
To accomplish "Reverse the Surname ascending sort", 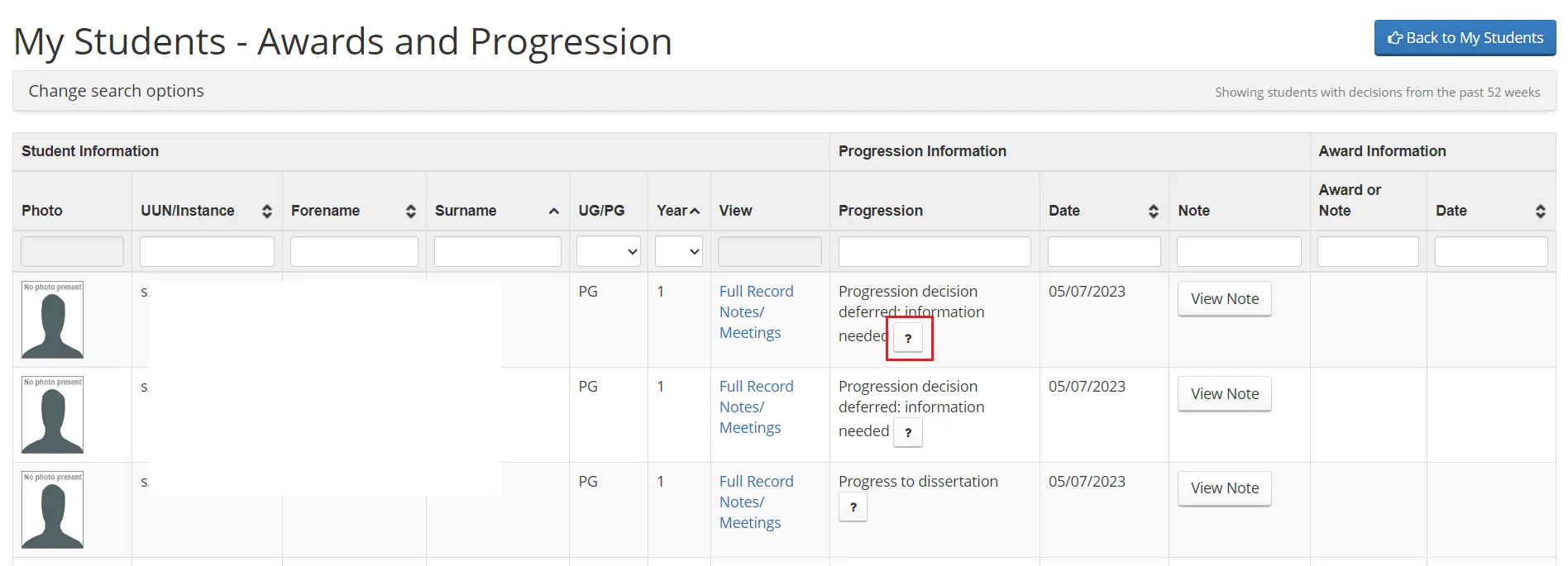I will click(x=553, y=211).
